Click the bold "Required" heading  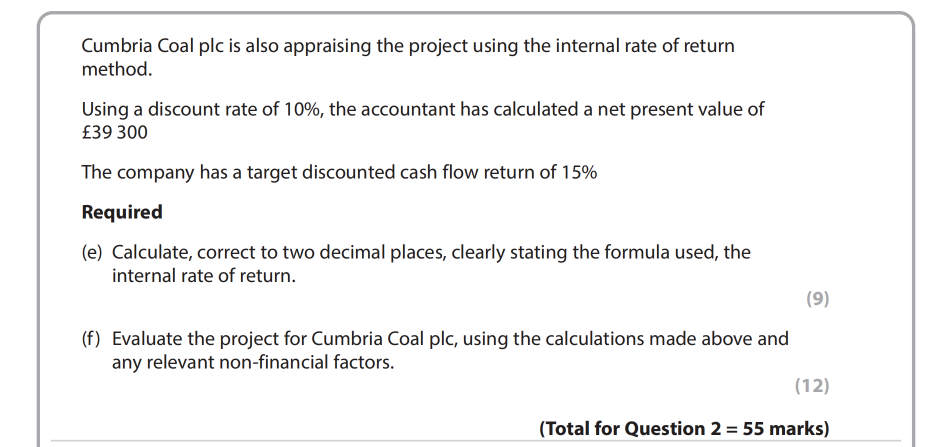click(121, 212)
